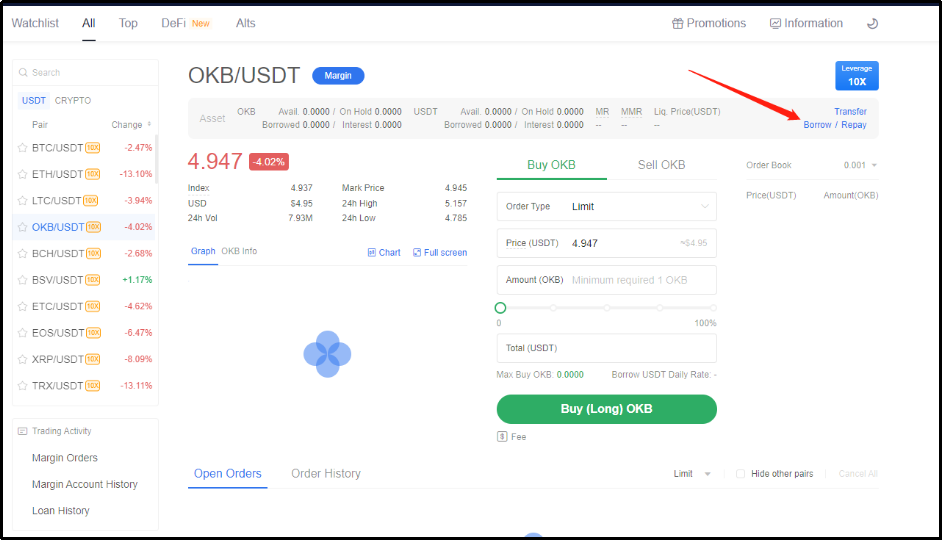Open Margin Account History
This screenshot has width=942, height=540.
[85, 484]
